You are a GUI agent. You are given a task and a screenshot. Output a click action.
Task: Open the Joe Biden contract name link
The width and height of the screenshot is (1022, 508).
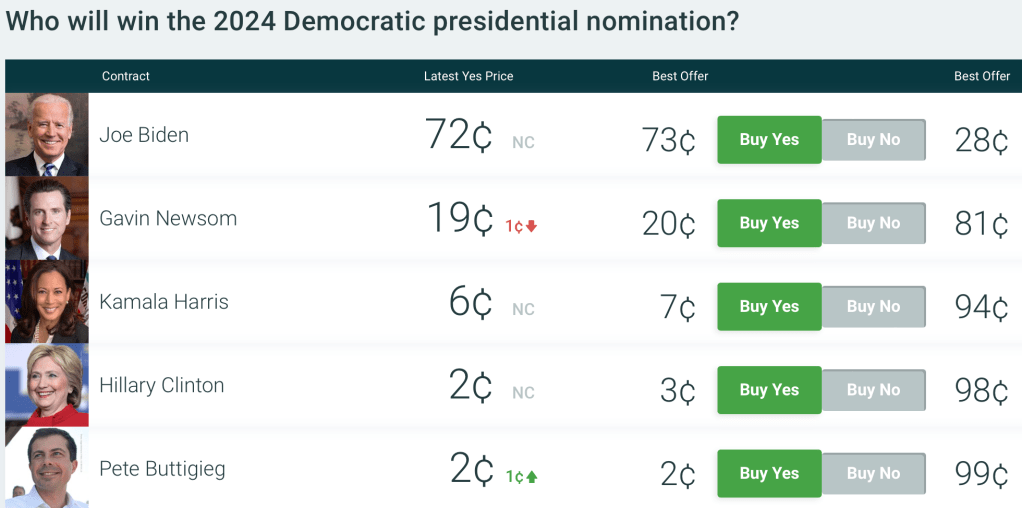(144, 135)
